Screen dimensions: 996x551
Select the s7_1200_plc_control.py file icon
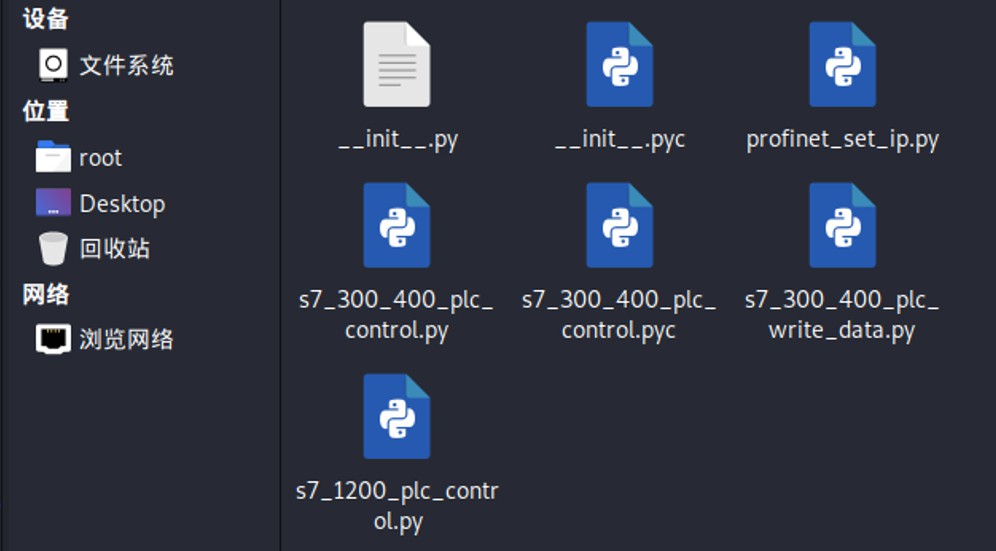coord(397,416)
